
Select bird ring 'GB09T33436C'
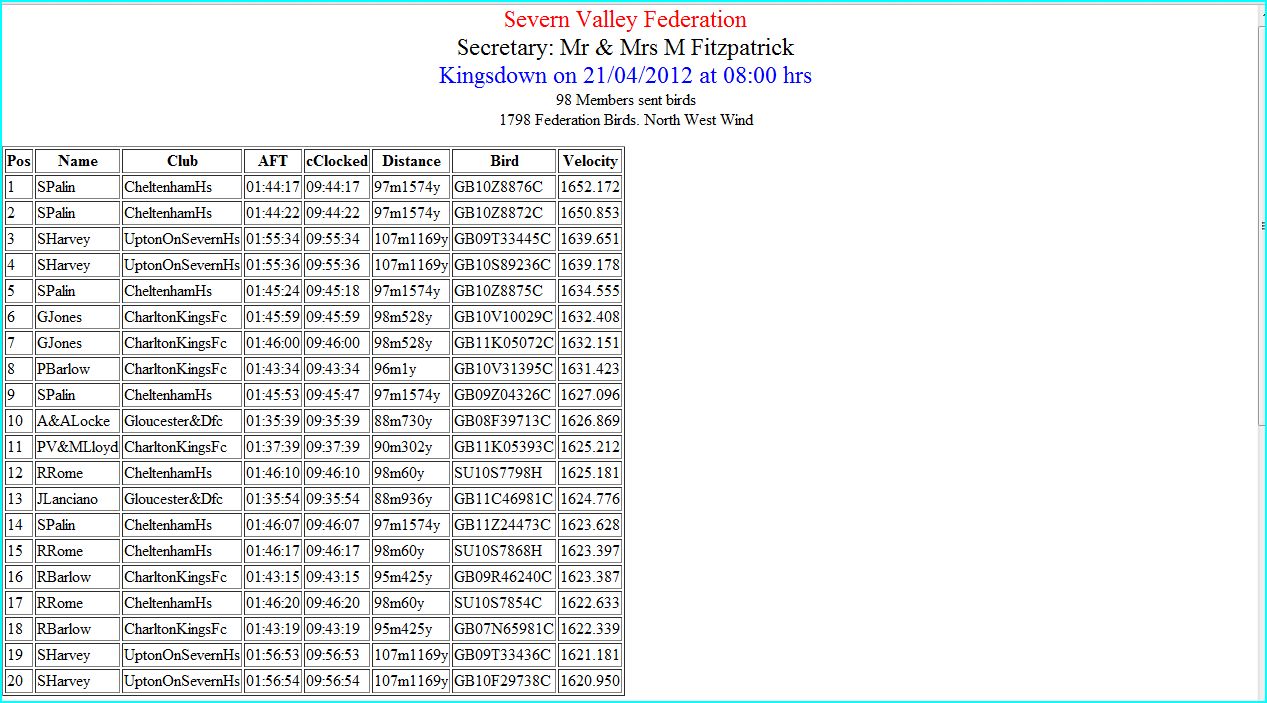(505, 655)
